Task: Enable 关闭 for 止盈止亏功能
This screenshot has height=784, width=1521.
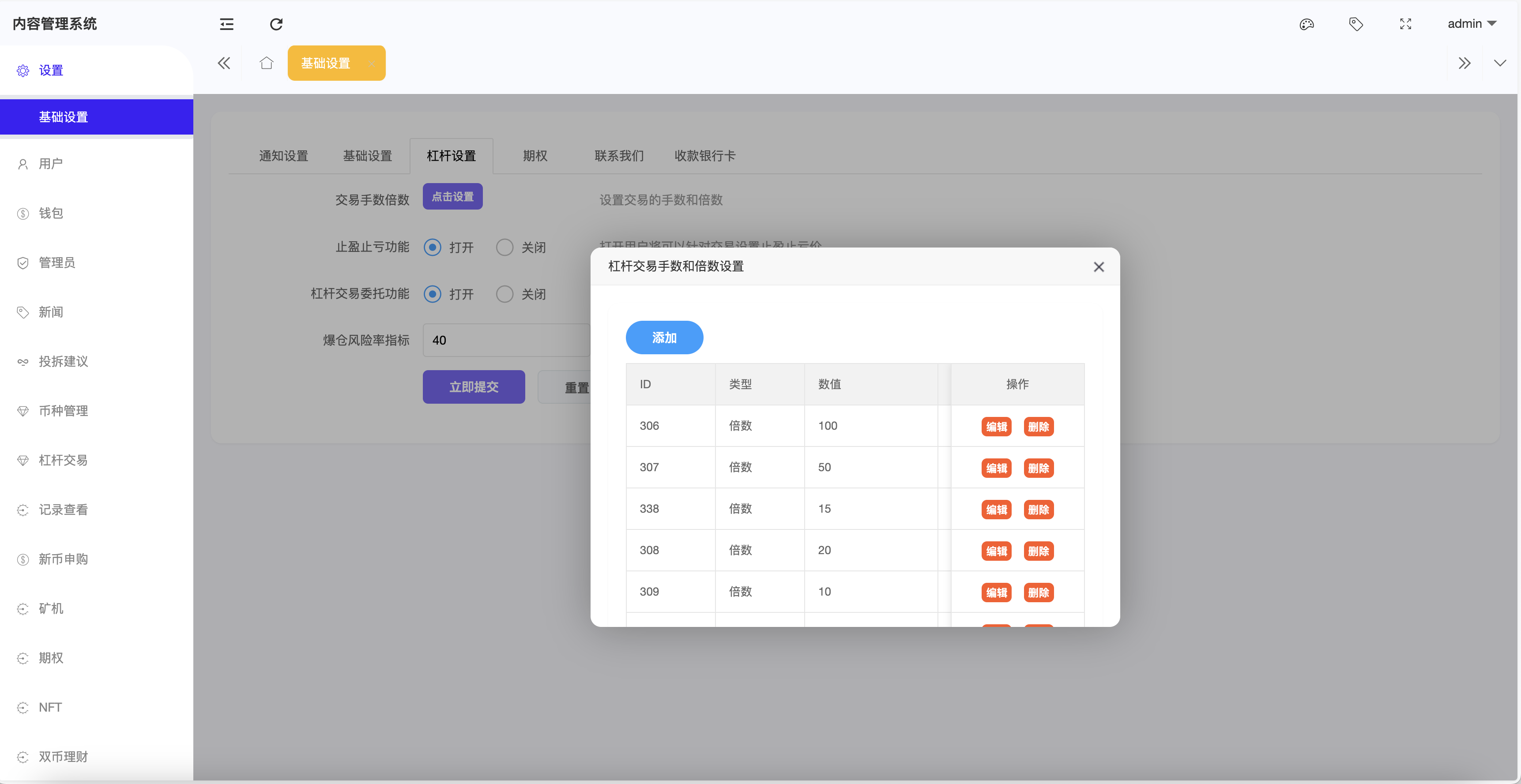Action: coord(505,248)
